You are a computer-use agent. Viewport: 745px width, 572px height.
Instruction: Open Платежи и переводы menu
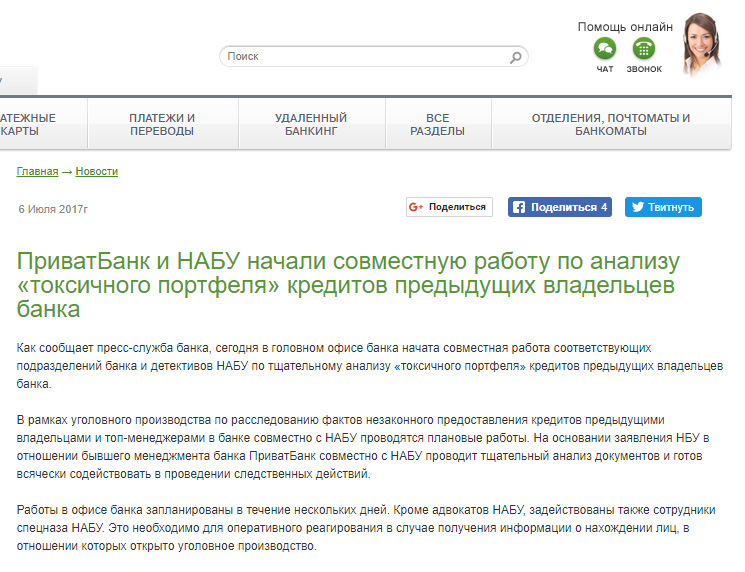point(162,124)
